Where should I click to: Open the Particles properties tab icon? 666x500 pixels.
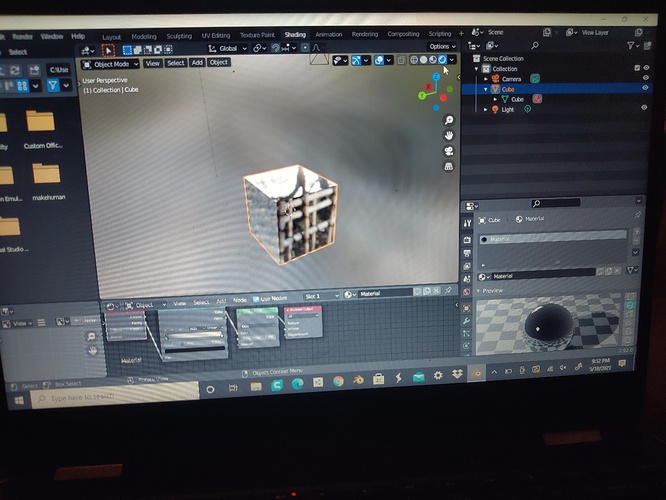[x=467, y=333]
